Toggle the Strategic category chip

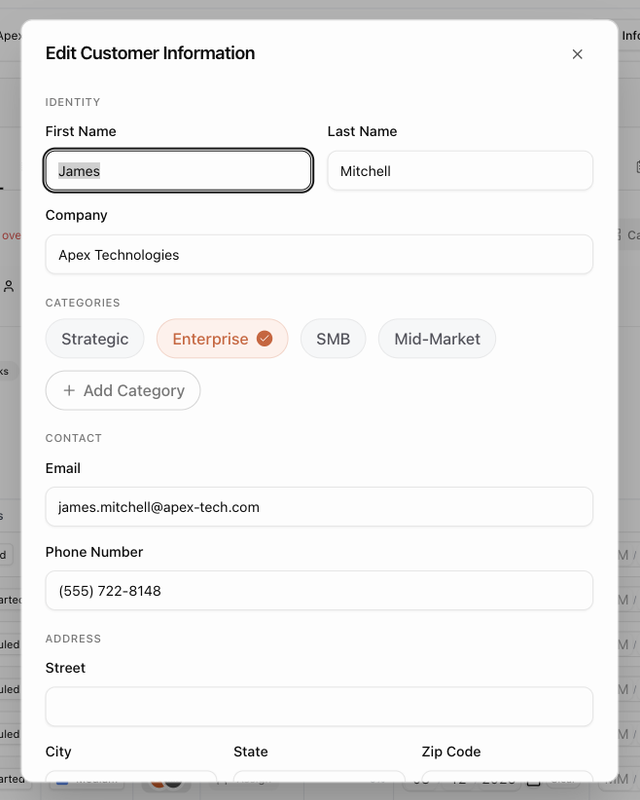click(95, 339)
